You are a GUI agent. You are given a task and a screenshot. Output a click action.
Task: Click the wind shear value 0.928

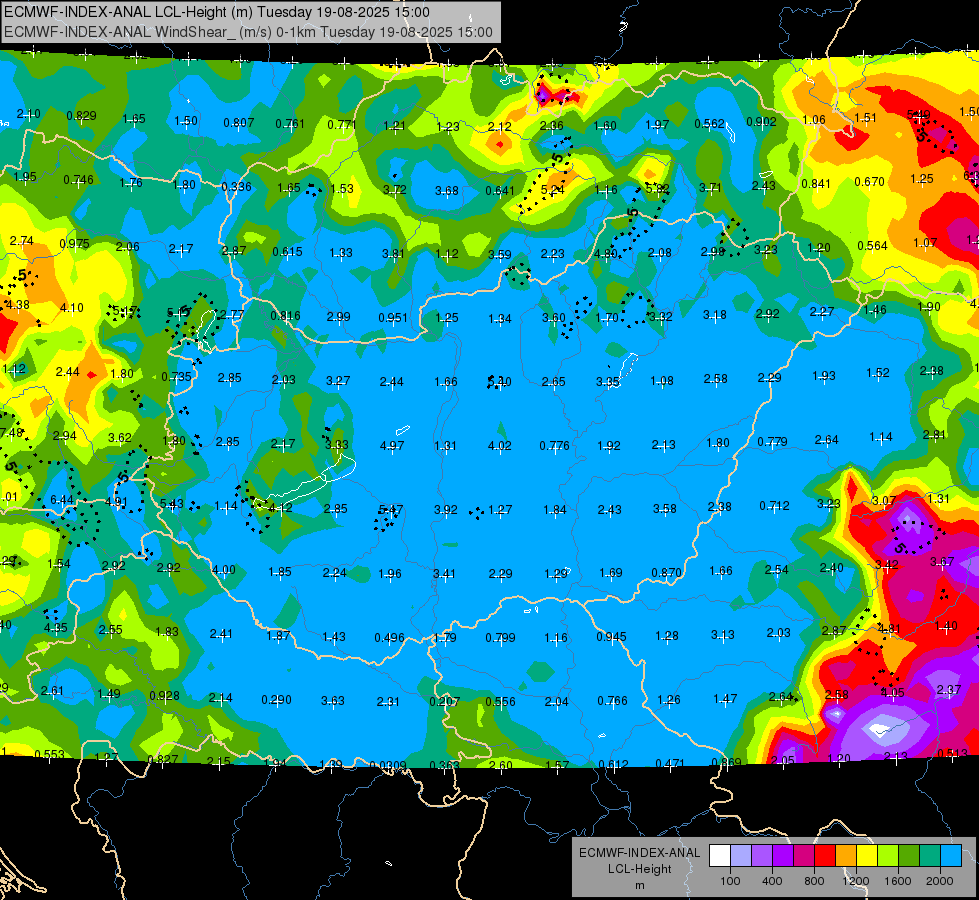coord(164,696)
